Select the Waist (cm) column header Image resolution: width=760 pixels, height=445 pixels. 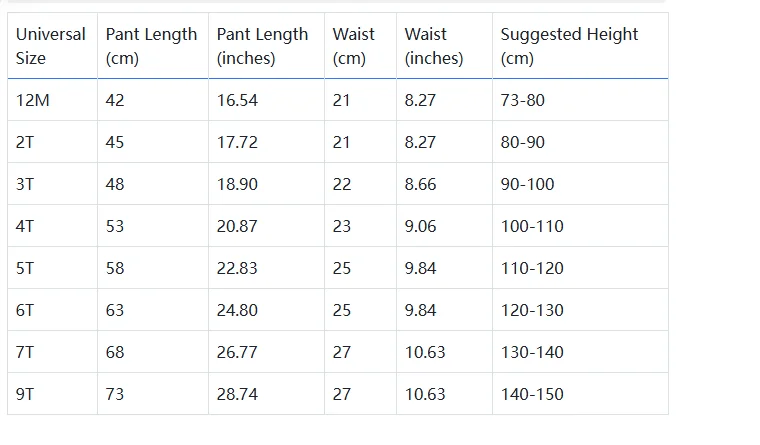coord(360,46)
